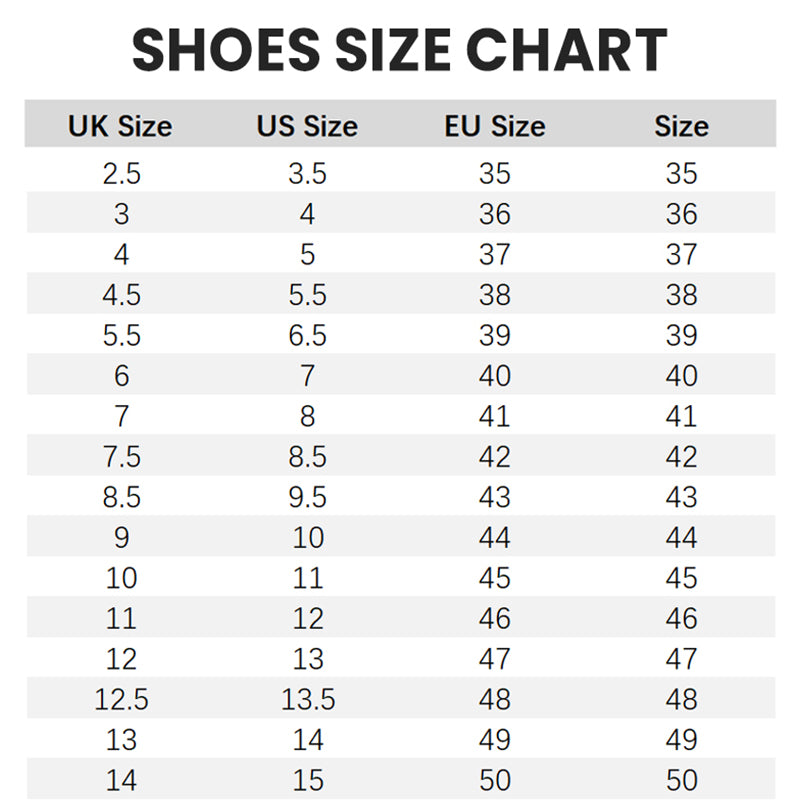
Task: Click US size 3.5 cell
Action: 307,174
